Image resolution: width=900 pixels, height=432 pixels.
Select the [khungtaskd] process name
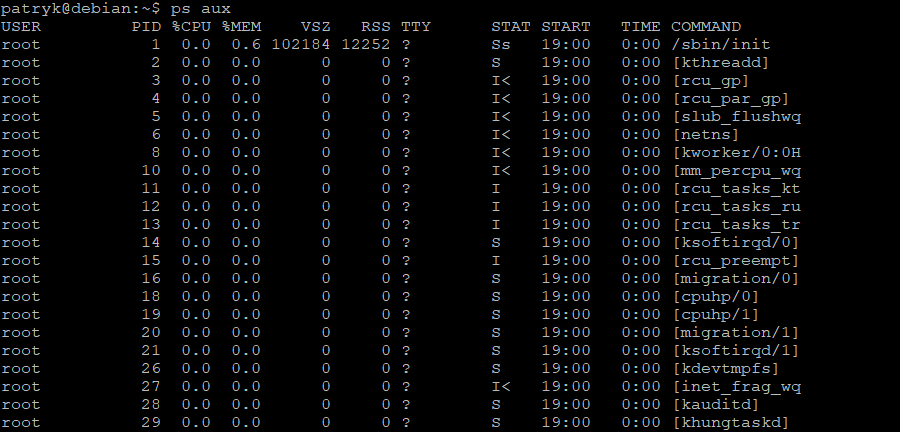tap(730, 422)
